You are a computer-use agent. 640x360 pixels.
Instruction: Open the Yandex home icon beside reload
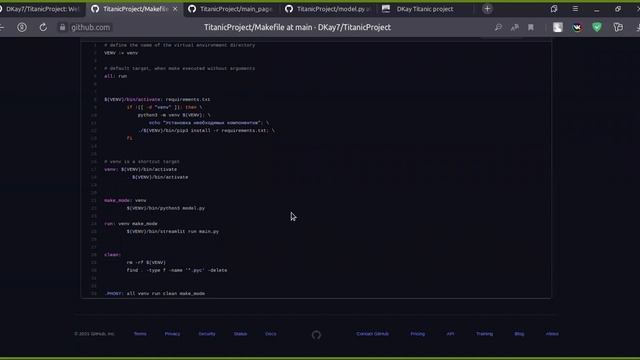point(22,27)
